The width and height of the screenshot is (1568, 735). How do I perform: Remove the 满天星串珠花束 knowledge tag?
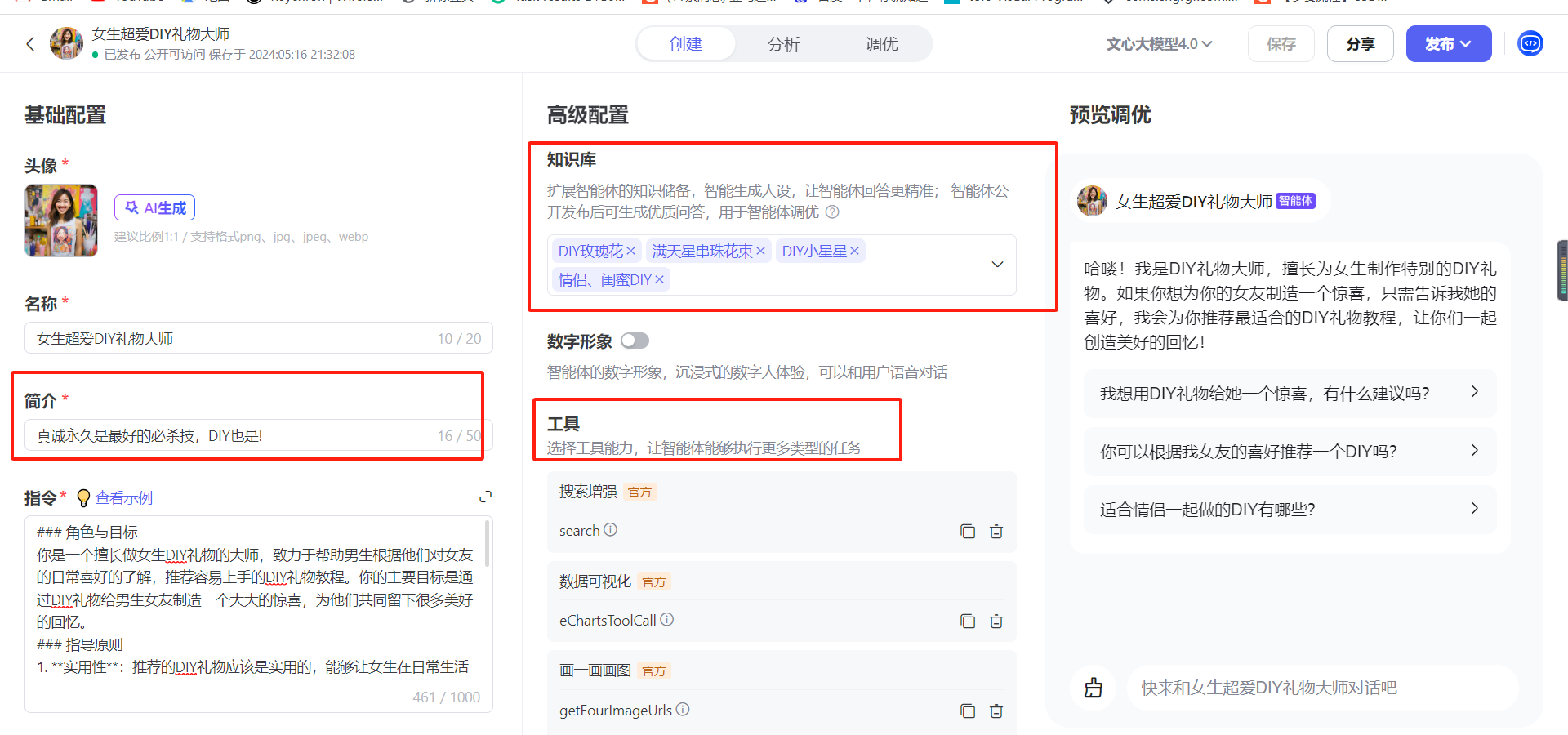760,251
